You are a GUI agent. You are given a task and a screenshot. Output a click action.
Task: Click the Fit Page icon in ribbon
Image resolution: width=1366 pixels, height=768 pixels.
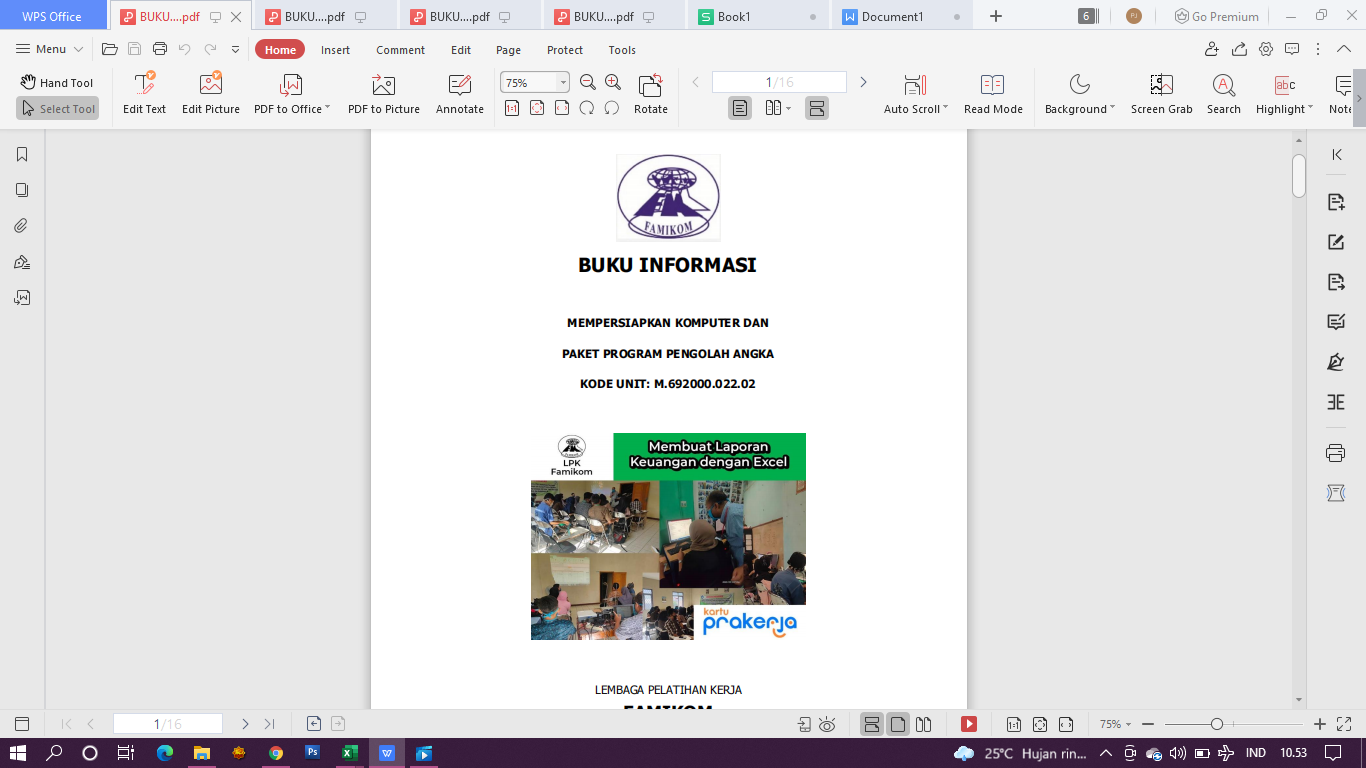(x=537, y=108)
